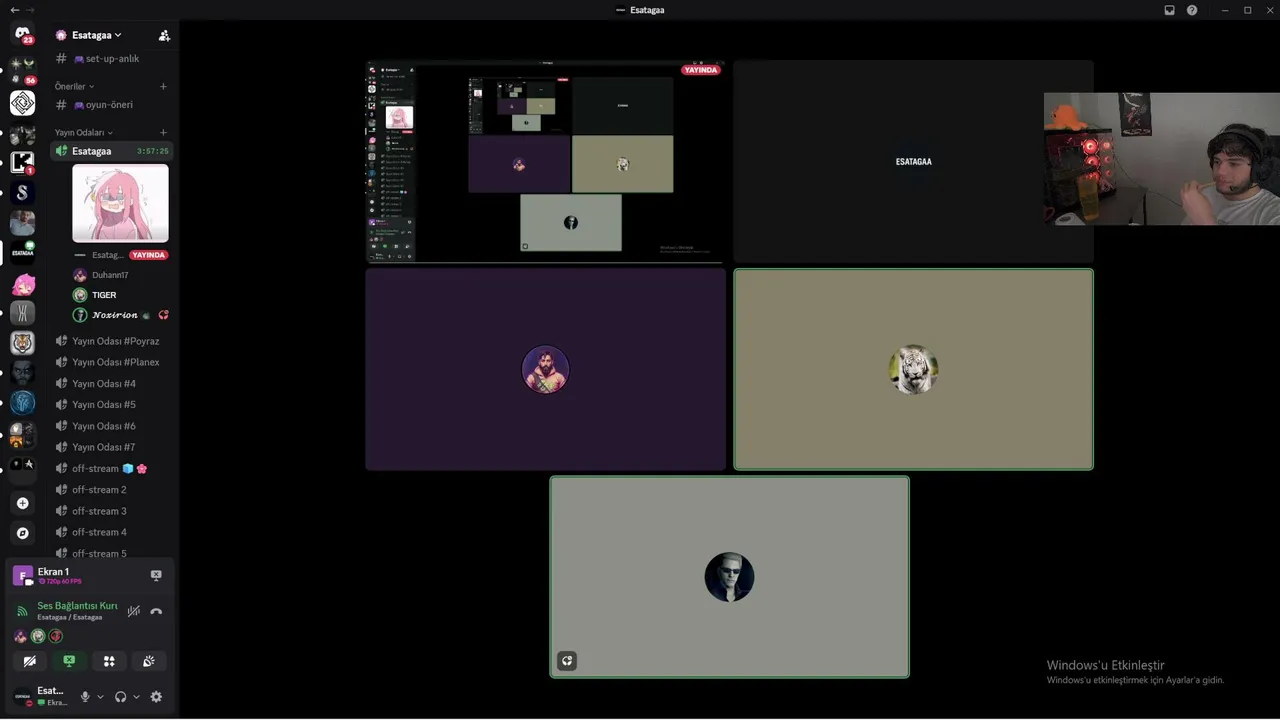Open the oyun-öneri text channel
1280x720 pixels.
[112, 104]
